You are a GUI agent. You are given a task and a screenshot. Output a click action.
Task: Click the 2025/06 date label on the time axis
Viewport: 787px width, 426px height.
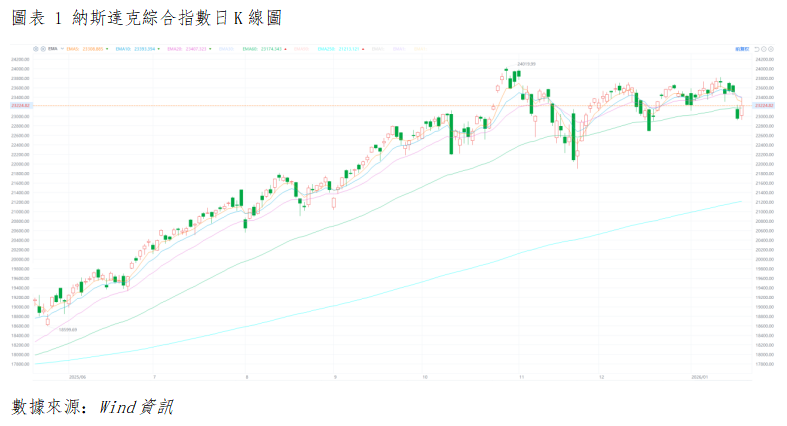(x=77, y=377)
